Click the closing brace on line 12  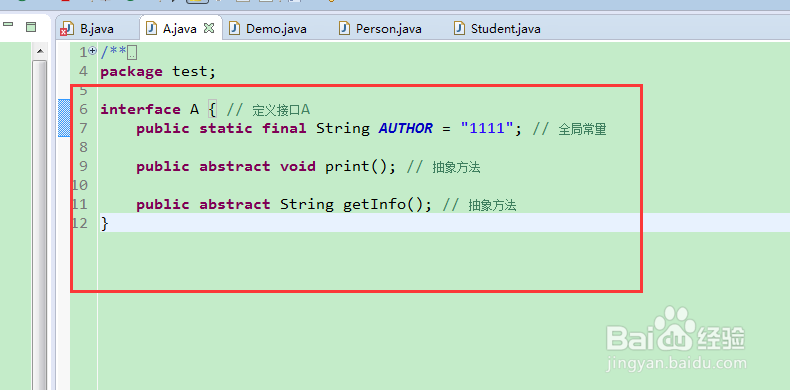[104, 223]
